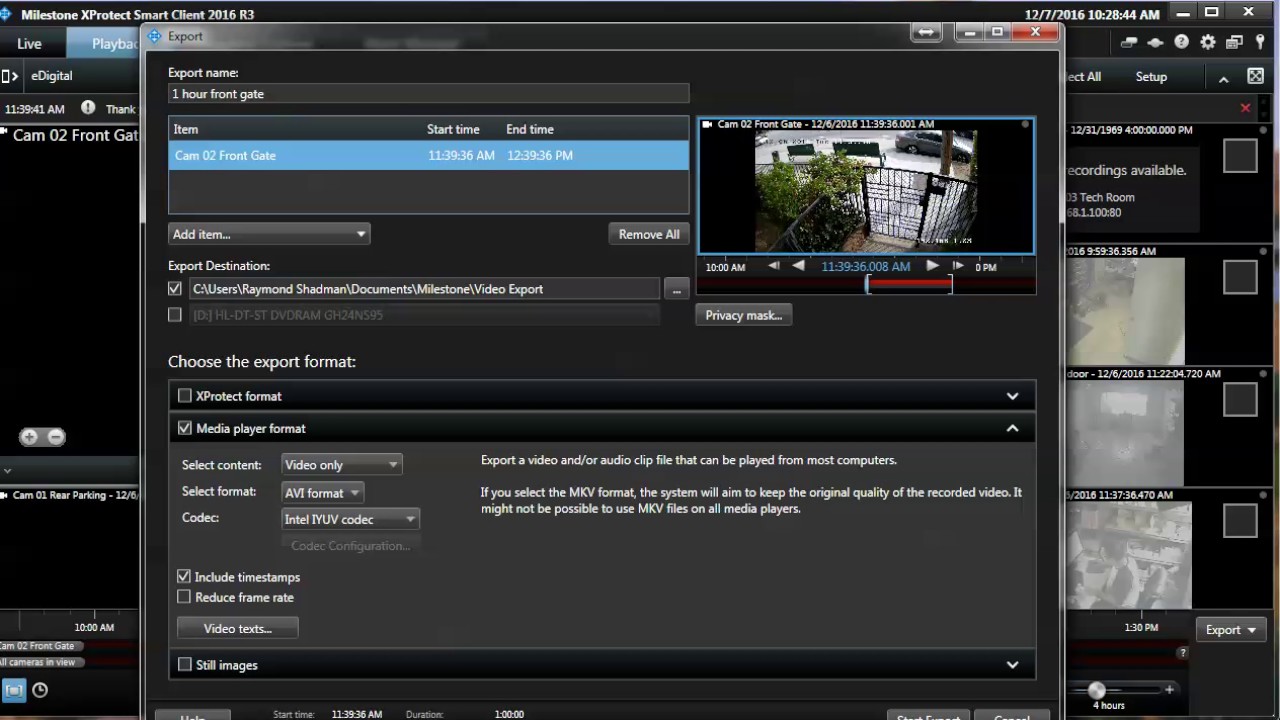Click the disabled Codec Configuration... button
Image resolution: width=1280 pixels, height=720 pixels.
point(351,546)
